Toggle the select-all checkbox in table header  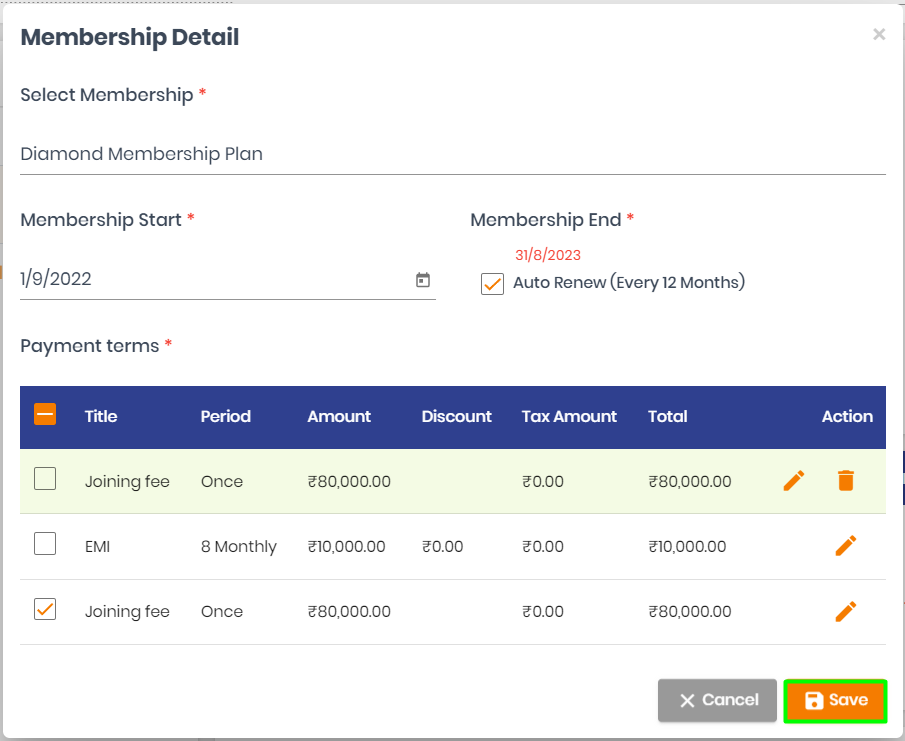coord(45,414)
